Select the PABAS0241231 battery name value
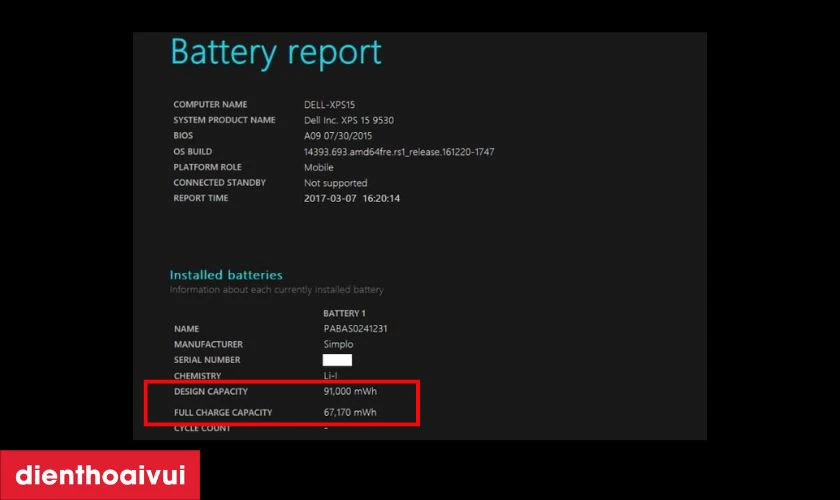This screenshot has height=500, width=840. tap(355, 329)
